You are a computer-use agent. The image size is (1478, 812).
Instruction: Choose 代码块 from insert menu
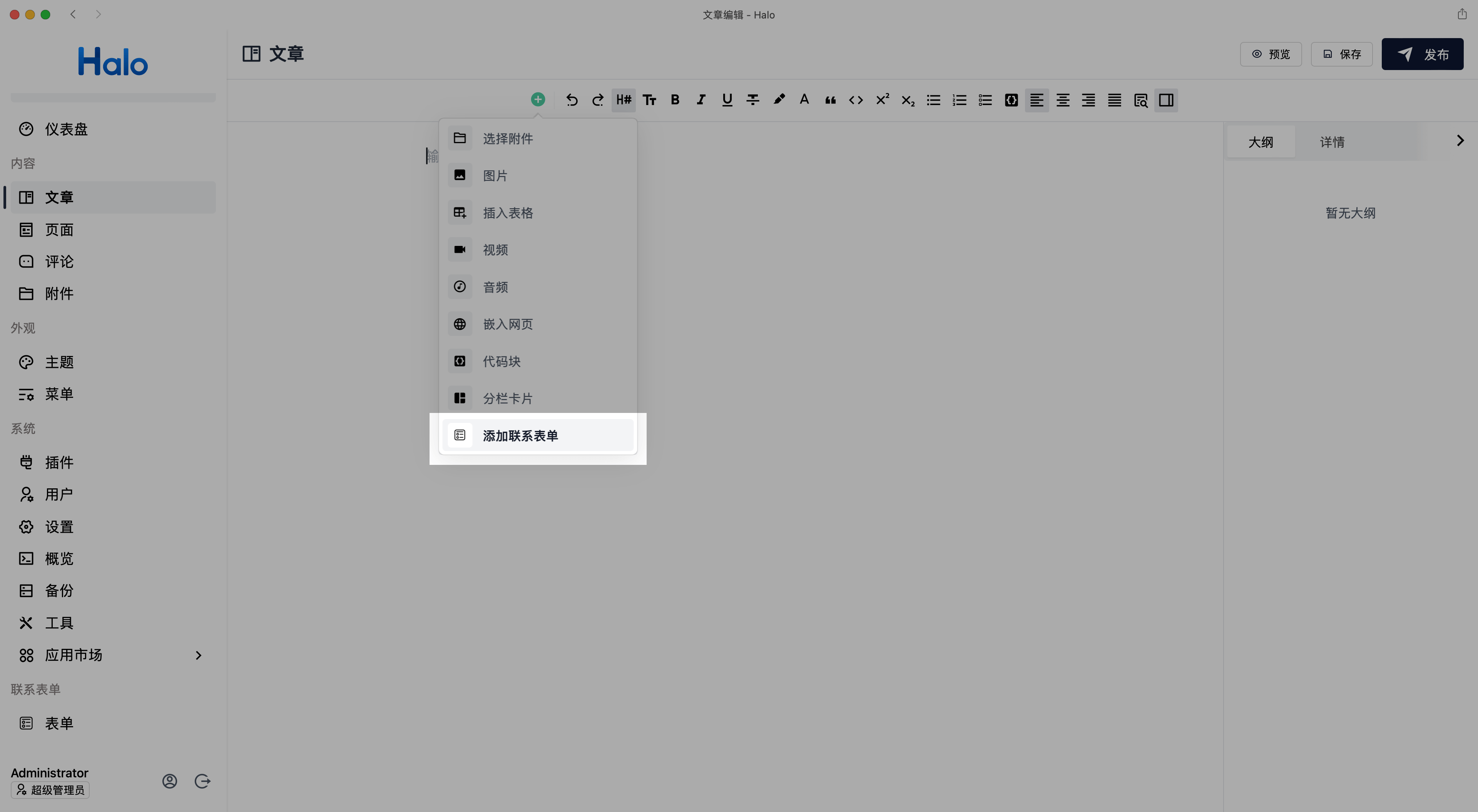(538, 361)
